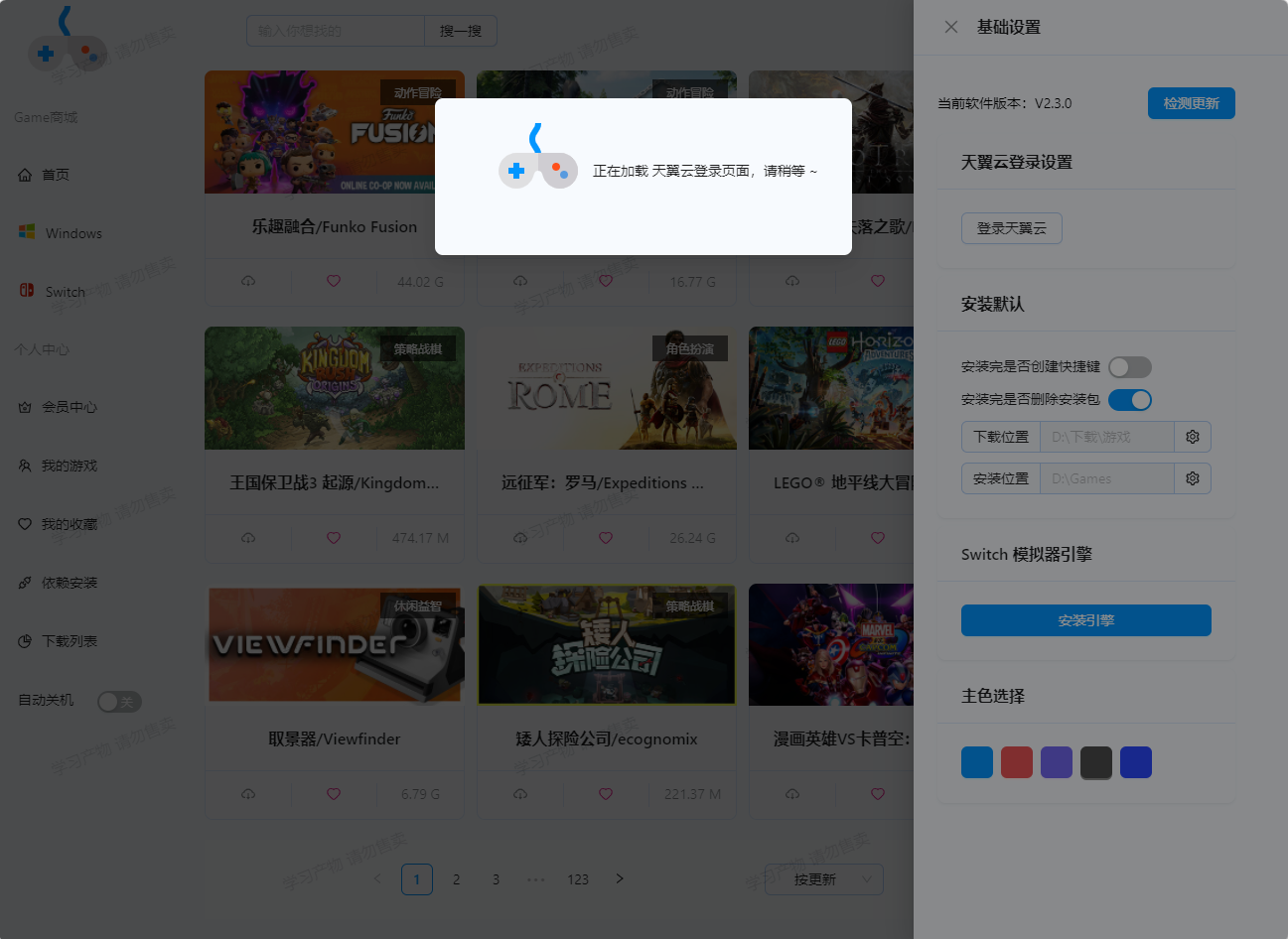Viewport: 1288px width, 939px height.
Task: Click the 检测更新 button
Action: 1191,103
